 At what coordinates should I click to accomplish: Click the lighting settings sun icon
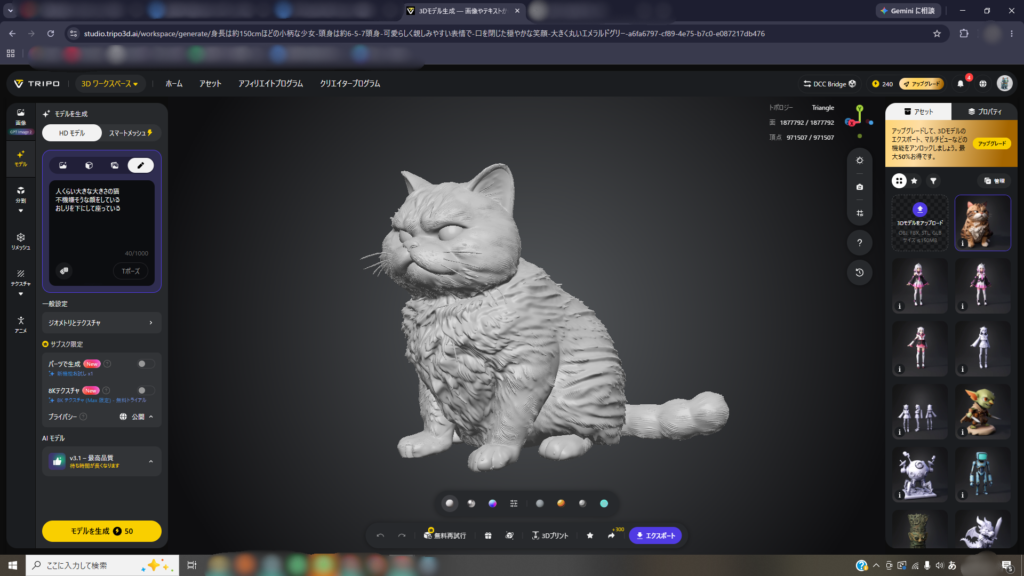(x=859, y=160)
